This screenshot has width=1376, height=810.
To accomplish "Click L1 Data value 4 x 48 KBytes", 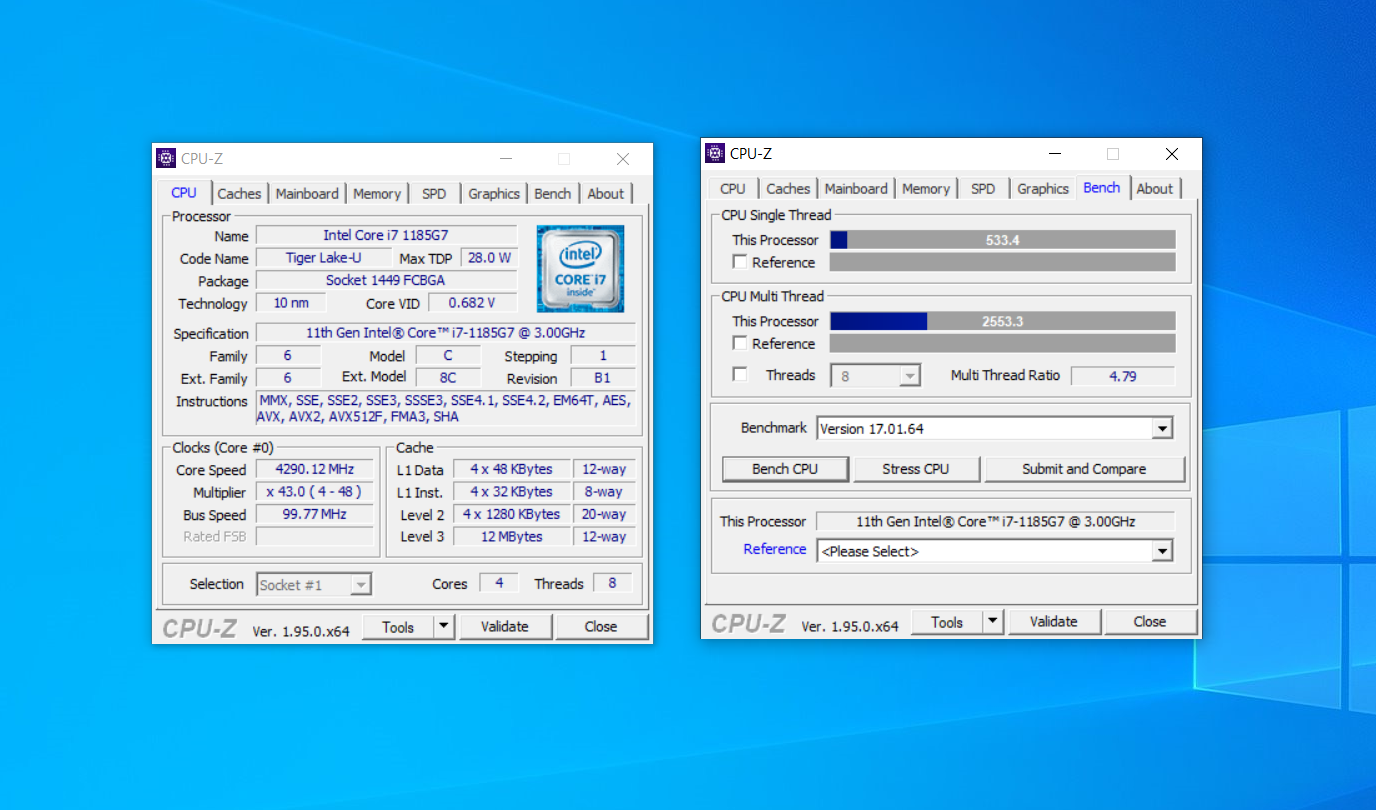I will tap(512, 469).
